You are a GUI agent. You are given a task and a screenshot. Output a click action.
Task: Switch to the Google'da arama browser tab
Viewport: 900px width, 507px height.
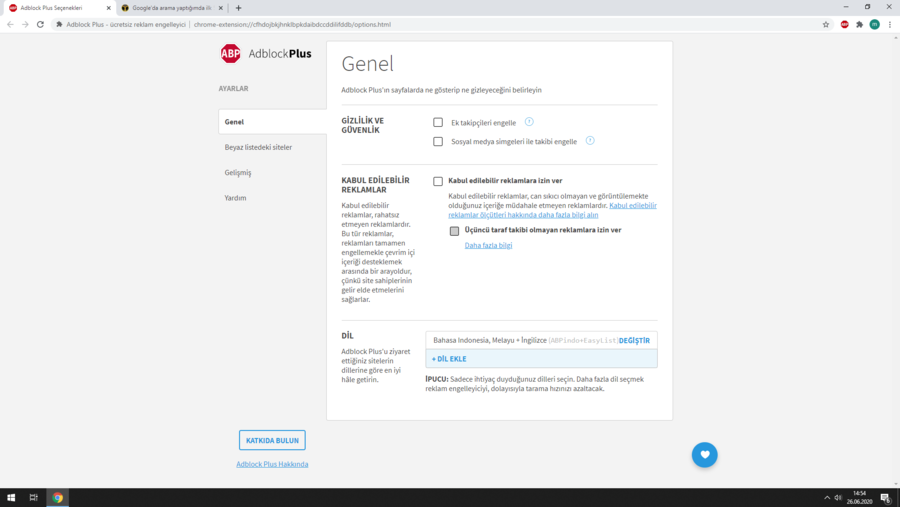tap(172, 8)
